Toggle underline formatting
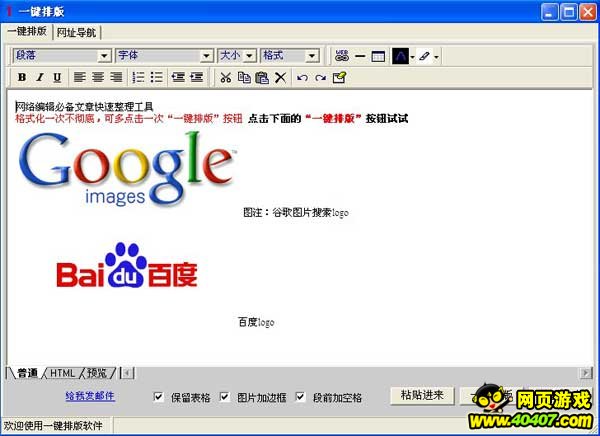The image size is (600, 436). point(57,77)
